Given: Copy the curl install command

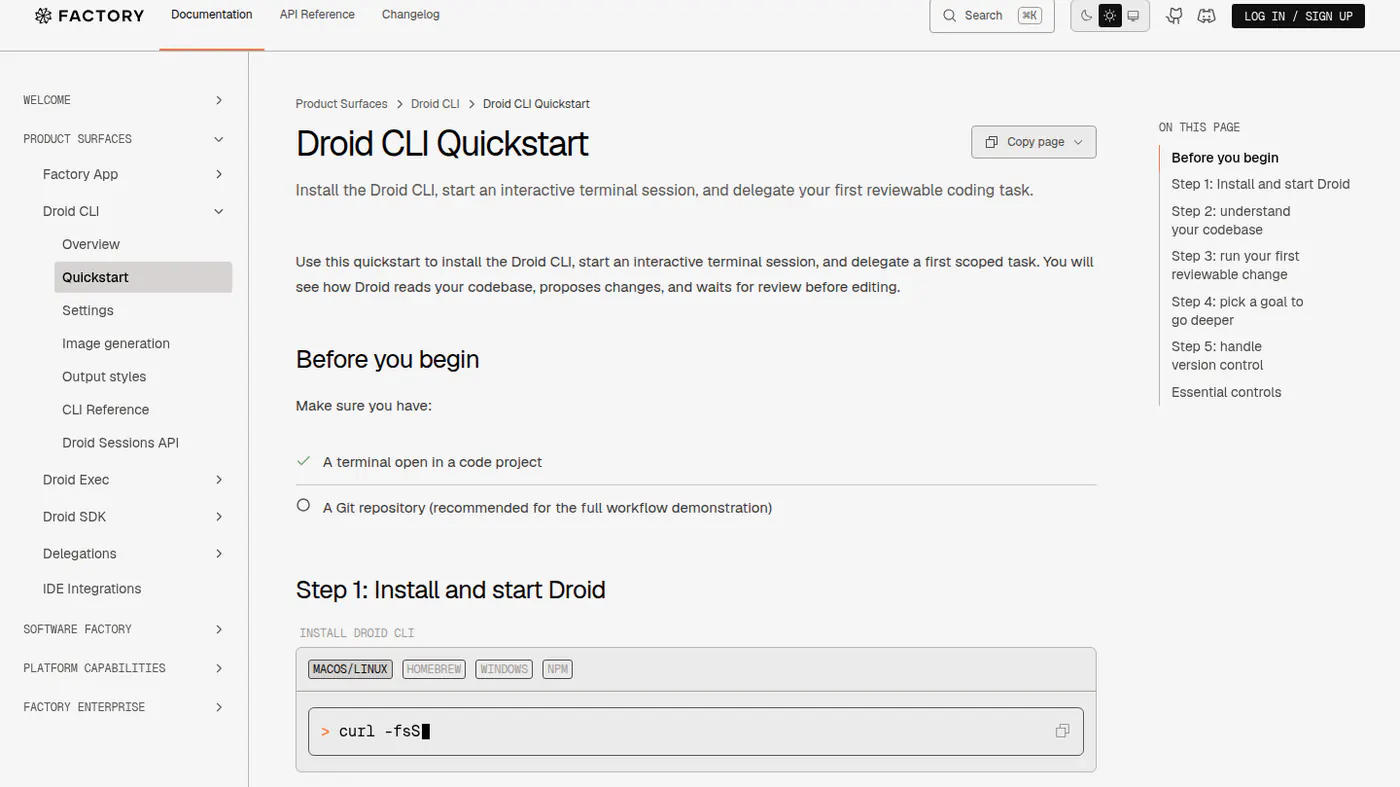Looking at the screenshot, I should 1062,731.
